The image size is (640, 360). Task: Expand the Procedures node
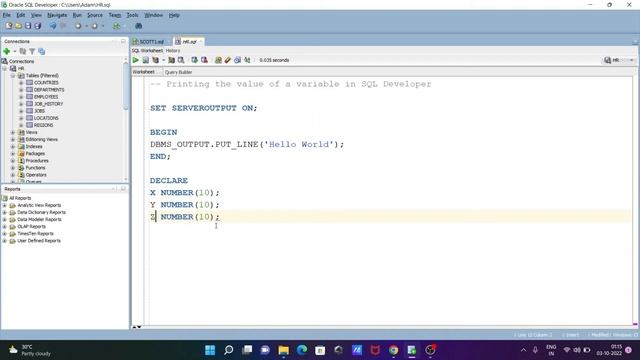[x=13, y=161]
